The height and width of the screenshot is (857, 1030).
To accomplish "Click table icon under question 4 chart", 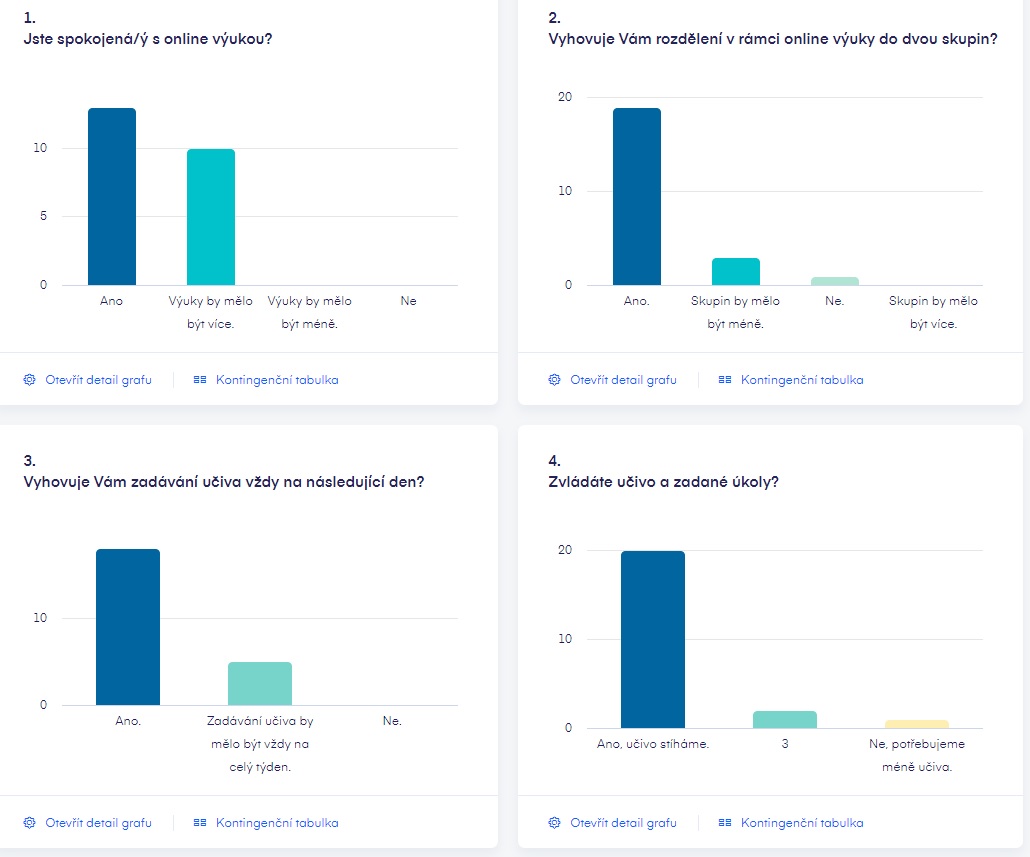I will (x=725, y=823).
